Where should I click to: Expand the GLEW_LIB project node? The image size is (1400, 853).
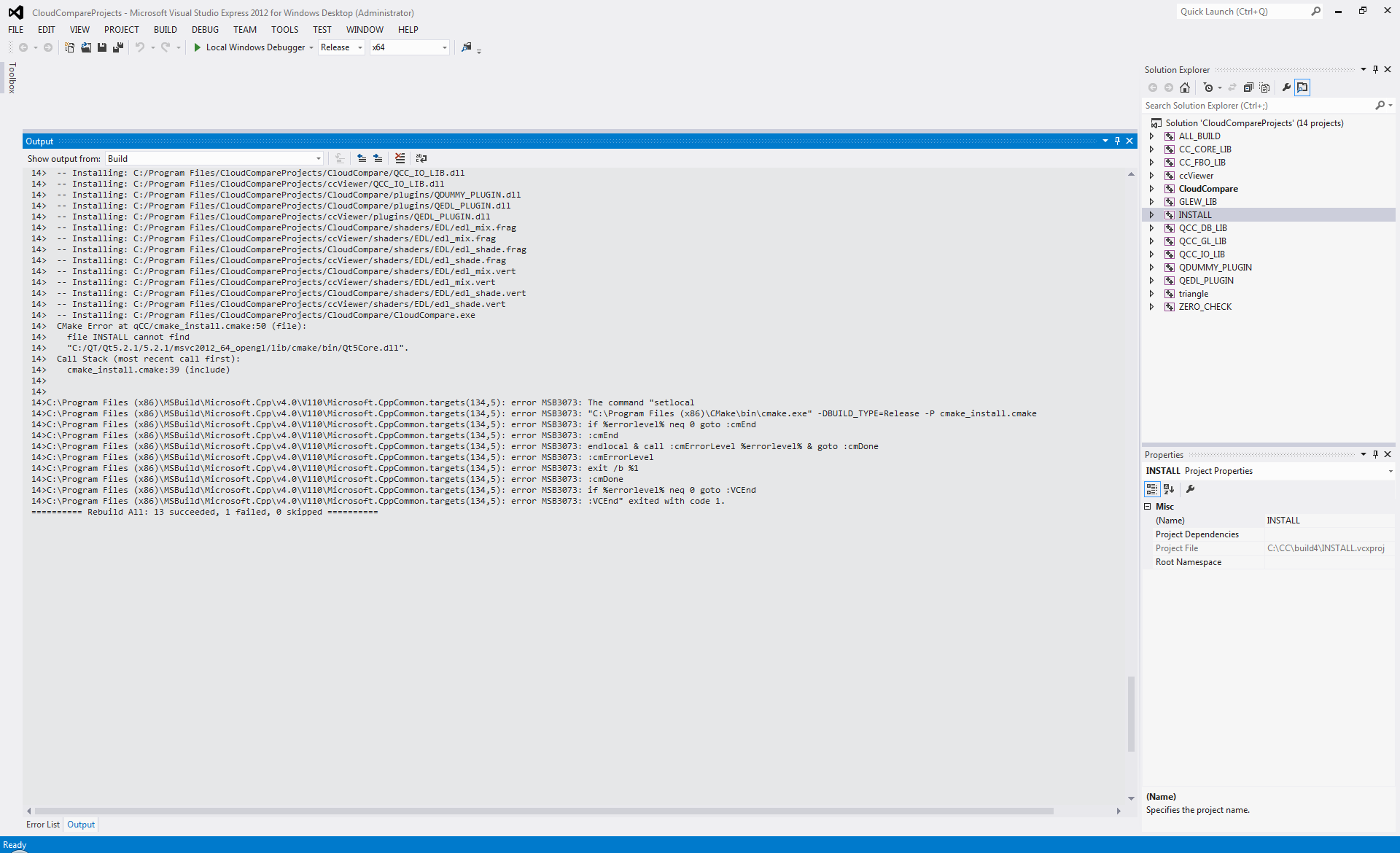click(1154, 201)
